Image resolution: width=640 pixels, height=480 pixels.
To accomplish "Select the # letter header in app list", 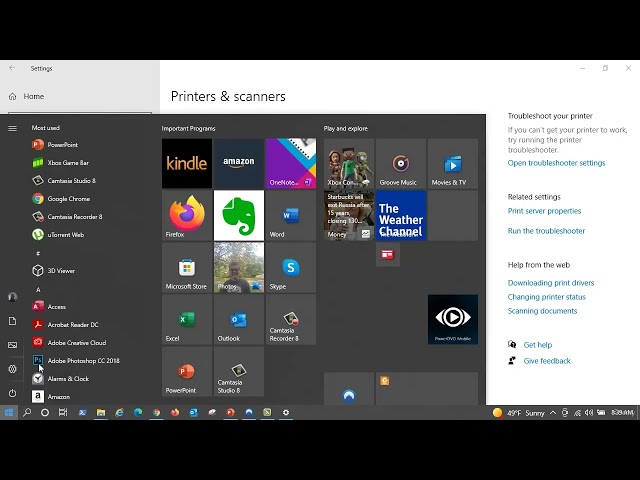I will click(x=38, y=253).
